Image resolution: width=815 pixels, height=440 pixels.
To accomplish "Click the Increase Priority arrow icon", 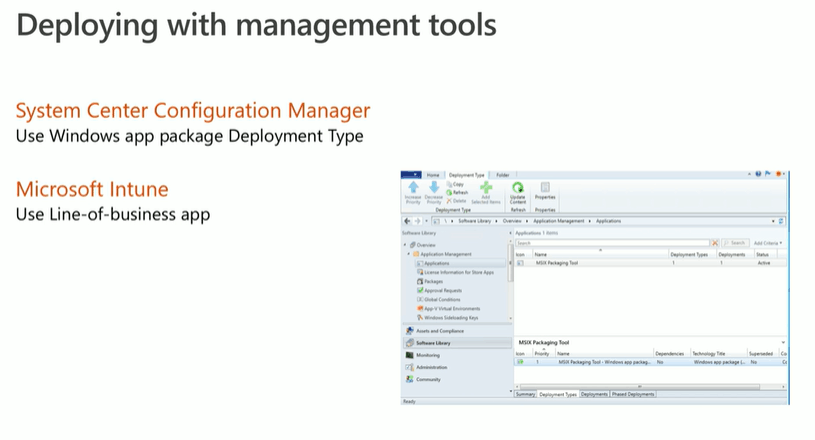I will coord(413,188).
